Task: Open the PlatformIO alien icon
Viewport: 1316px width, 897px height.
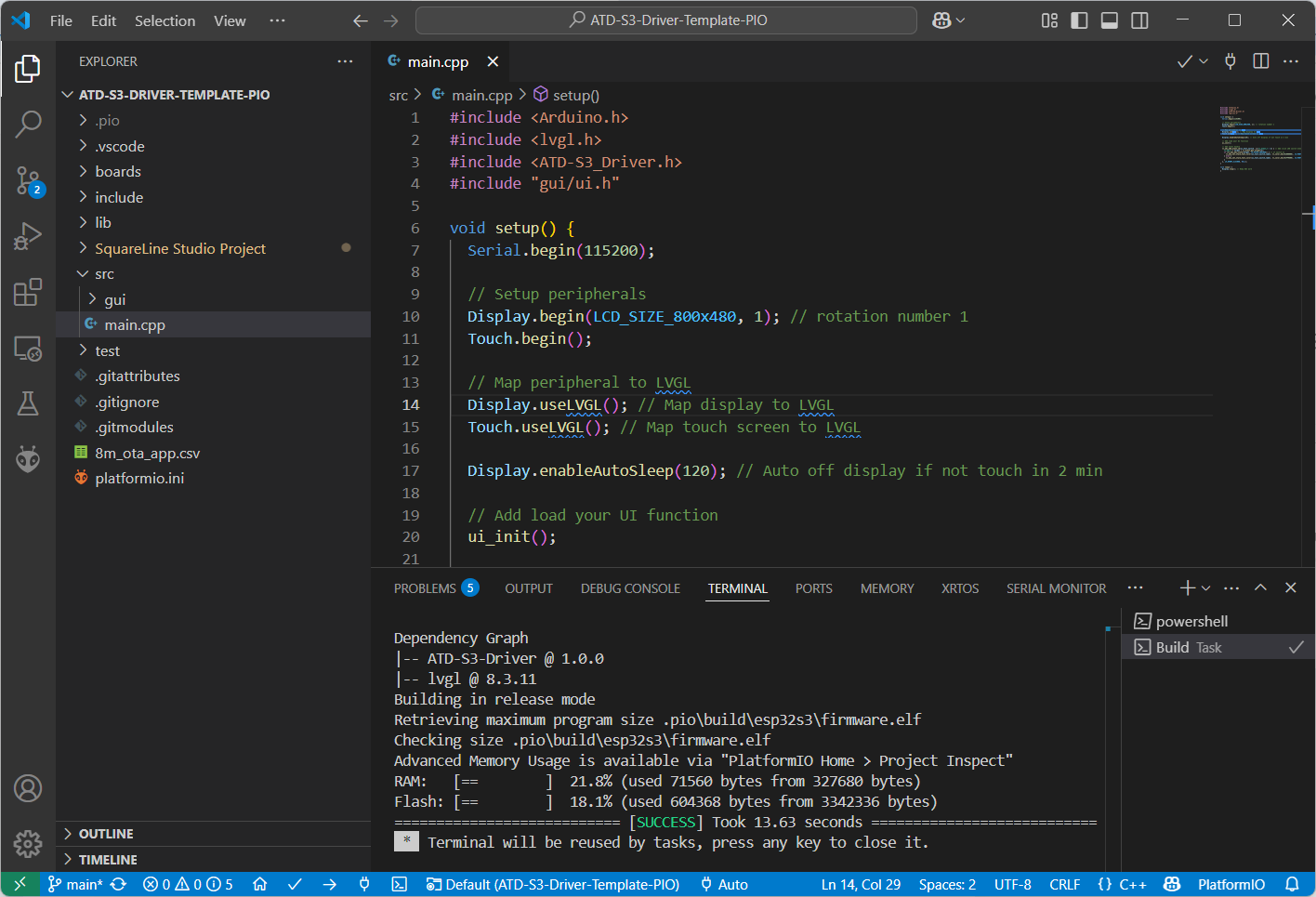Action: coord(28,459)
